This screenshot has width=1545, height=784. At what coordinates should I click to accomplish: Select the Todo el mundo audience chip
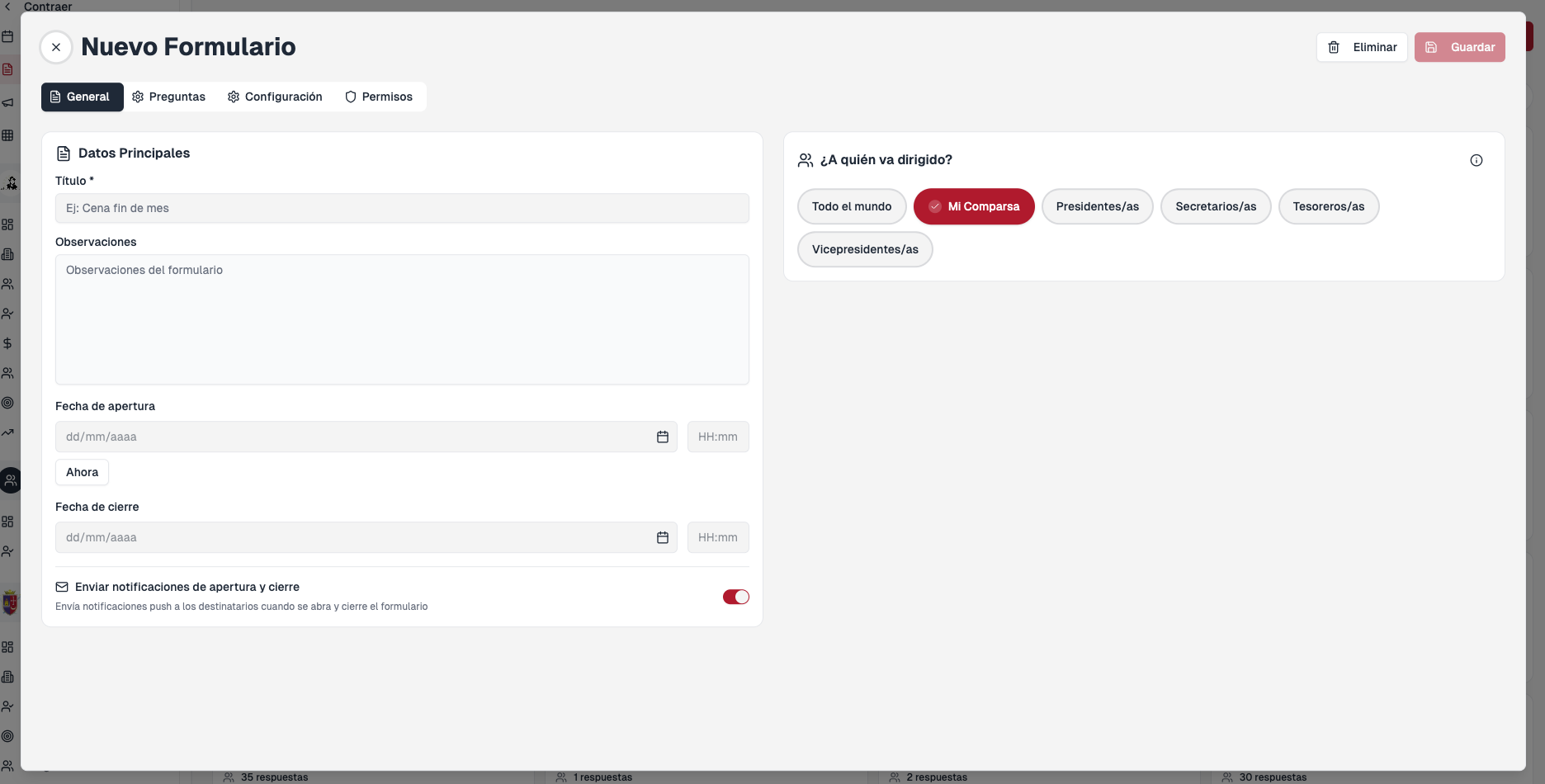click(x=852, y=206)
